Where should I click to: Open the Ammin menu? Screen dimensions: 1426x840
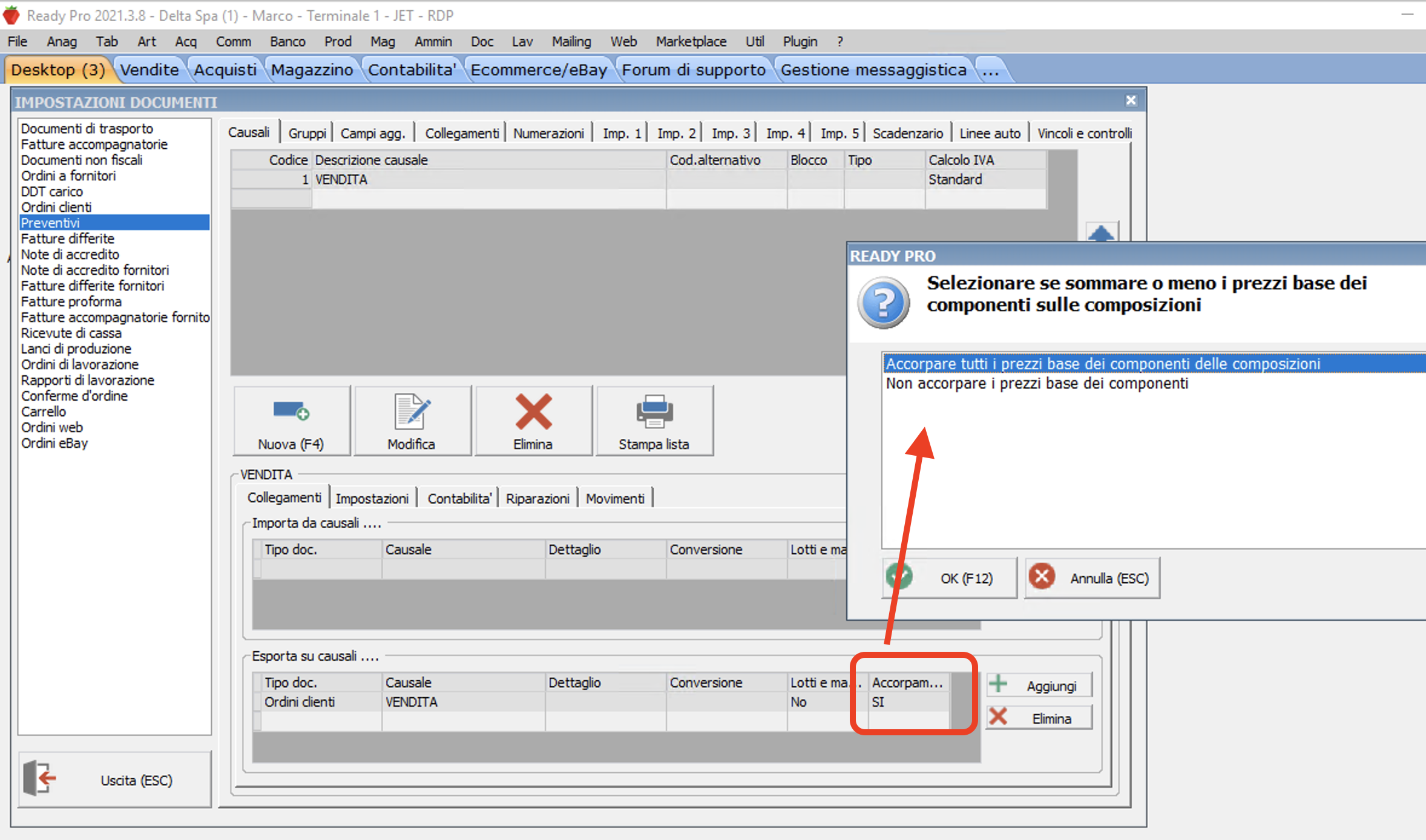(x=433, y=41)
